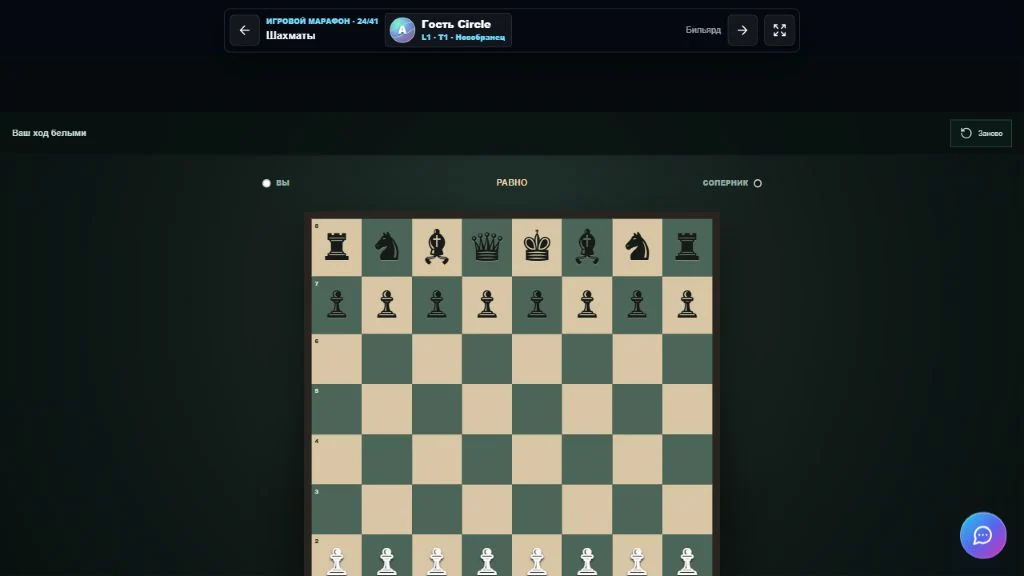Click the empty e3 square
This screenshot has width=1024, height=576.
pos(537,509)
